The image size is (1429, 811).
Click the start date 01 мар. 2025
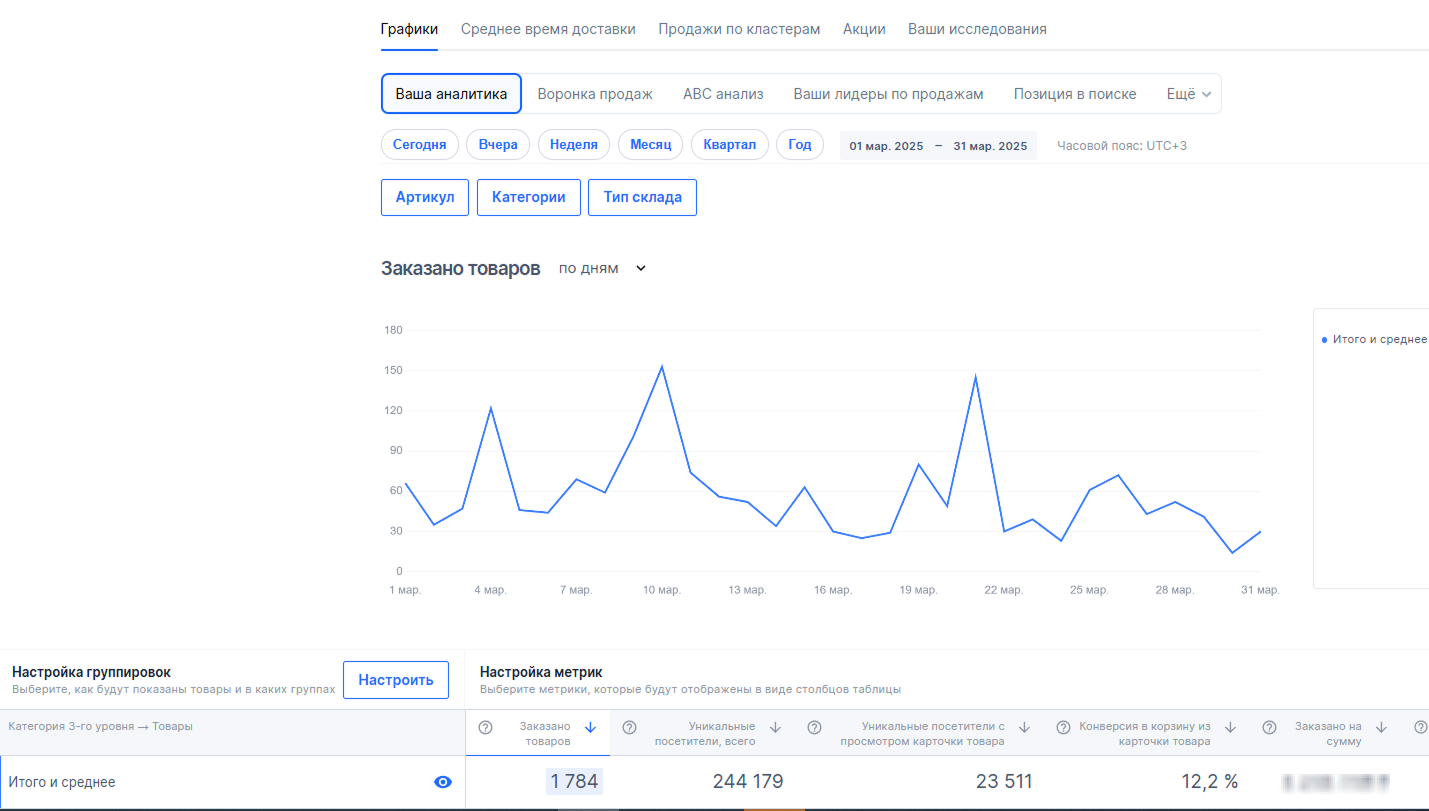(886, 146)
